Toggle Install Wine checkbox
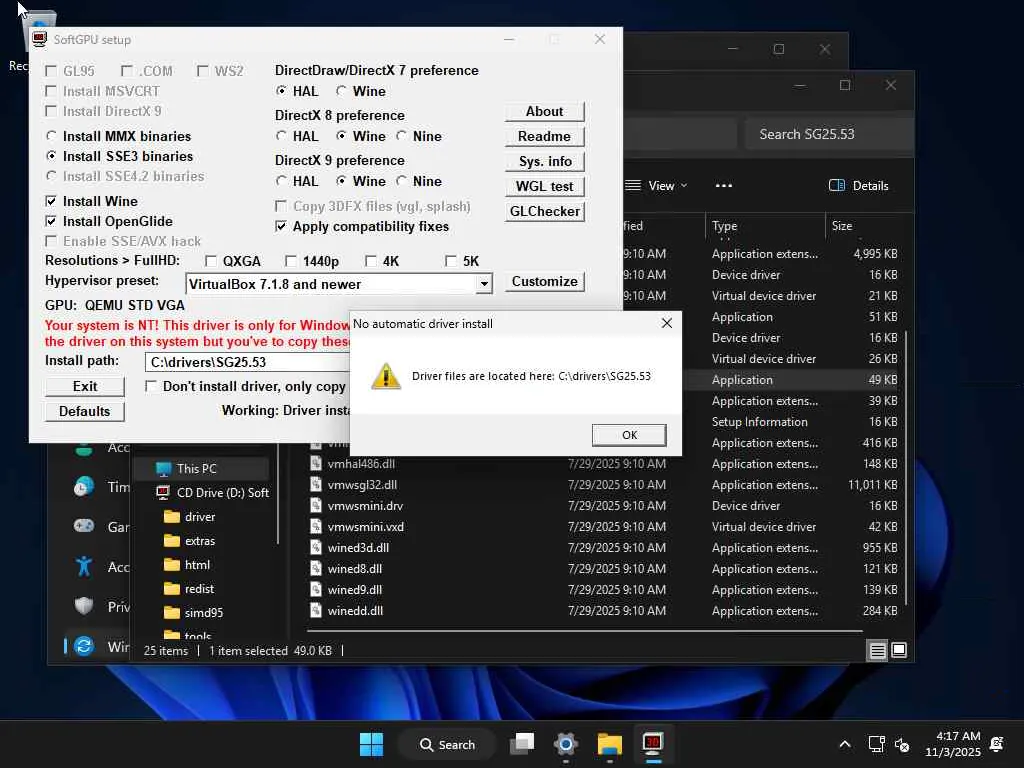 click(51, 201)
